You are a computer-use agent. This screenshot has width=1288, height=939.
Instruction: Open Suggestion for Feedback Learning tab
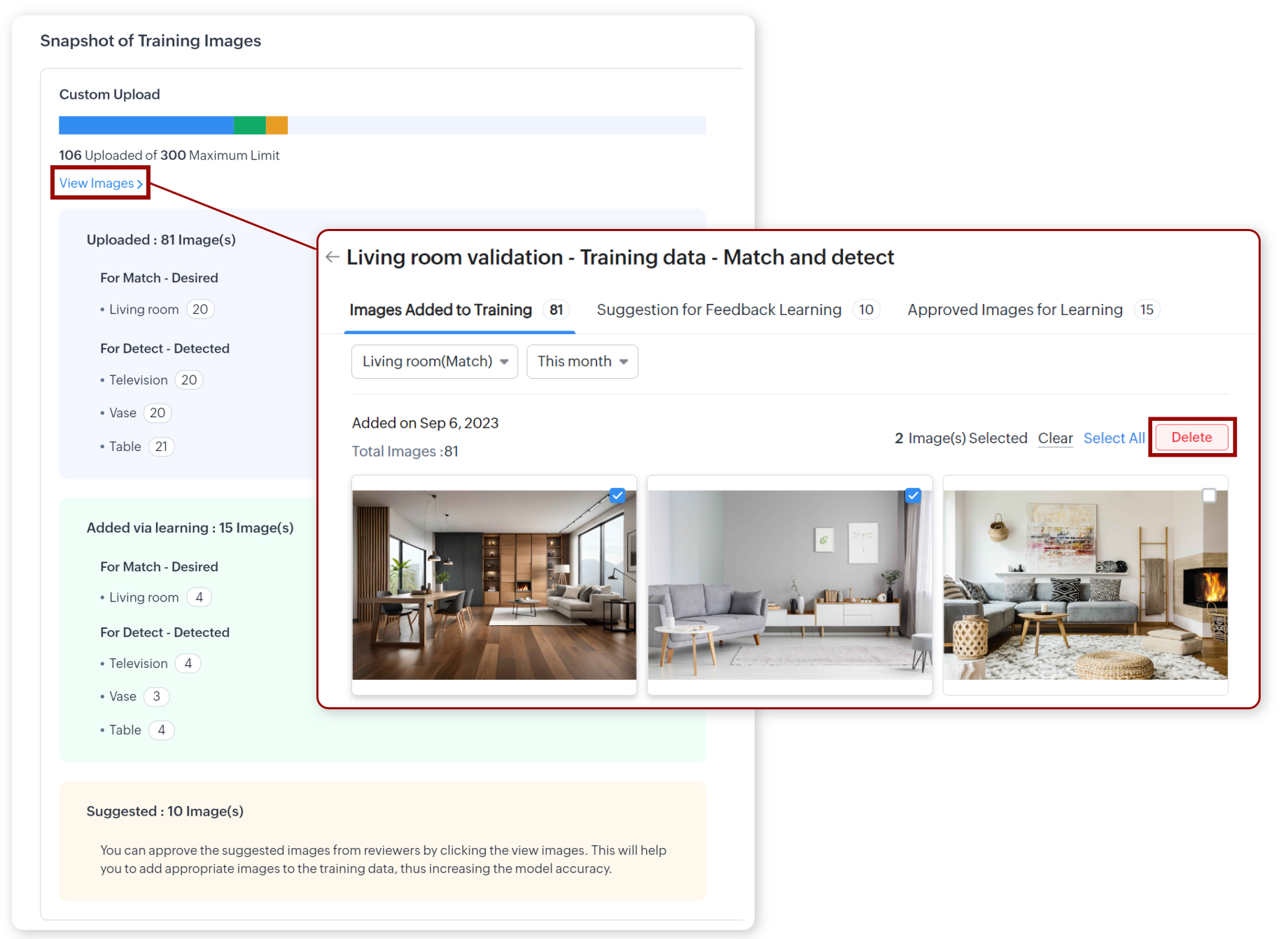[x=719, y=309]
